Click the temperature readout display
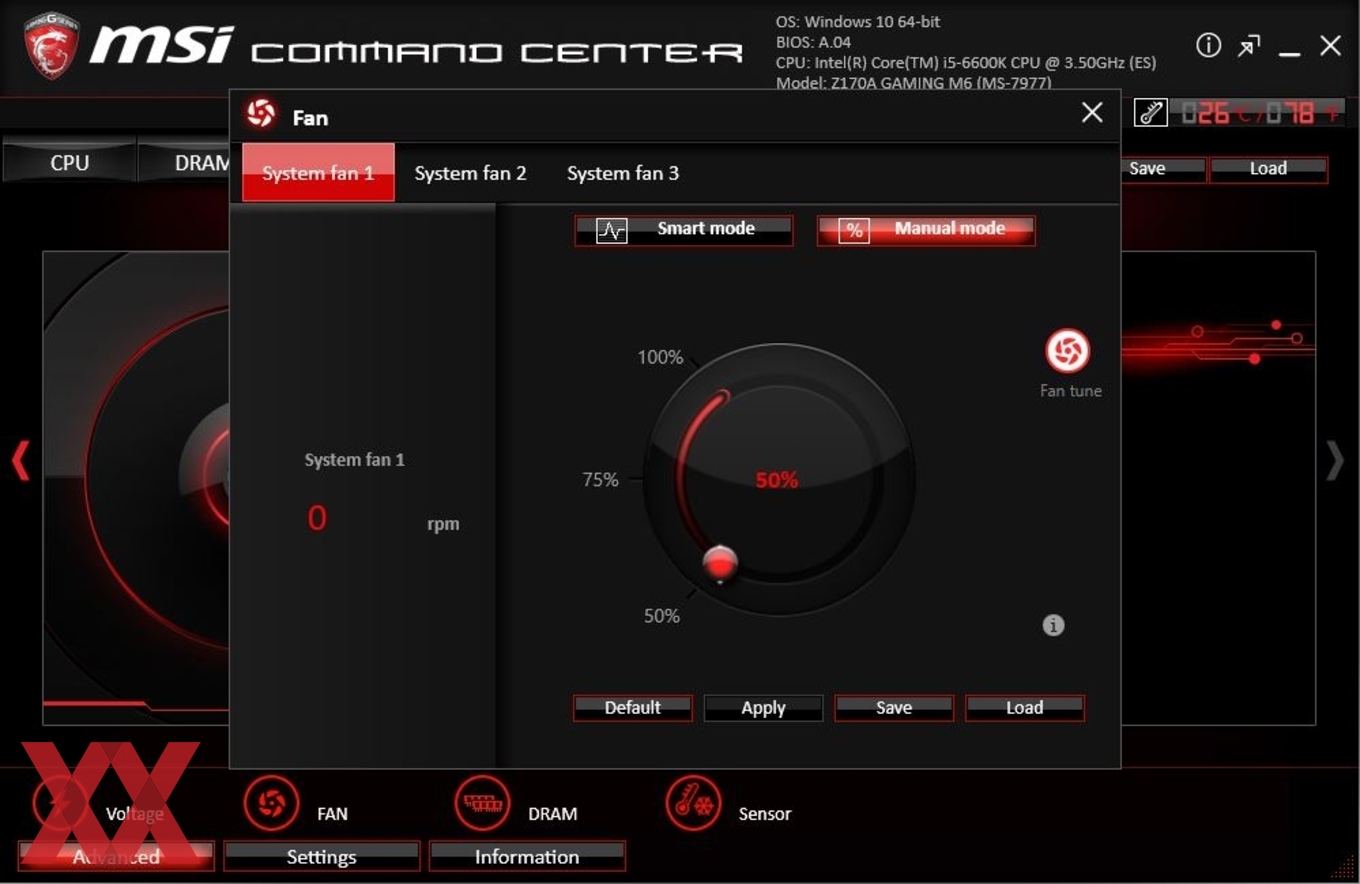Image resolution: width=1360 pixels, height=884 pixels. (x=1260, y=113)
